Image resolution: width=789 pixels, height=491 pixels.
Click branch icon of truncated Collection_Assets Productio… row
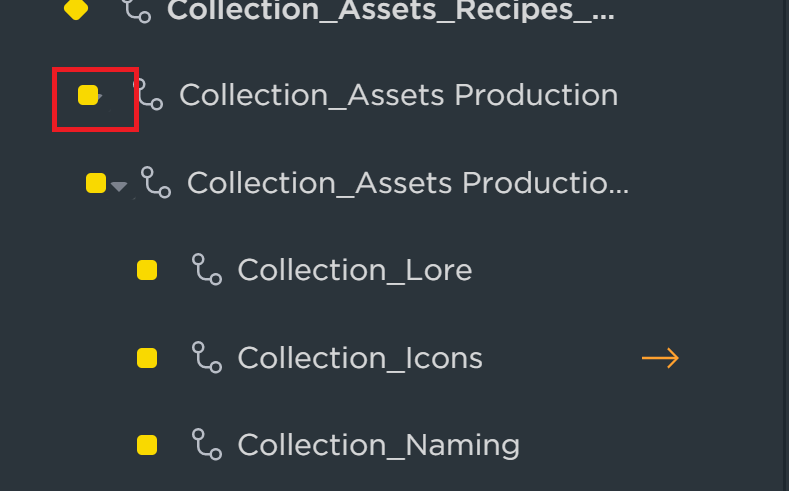point(156,183)
